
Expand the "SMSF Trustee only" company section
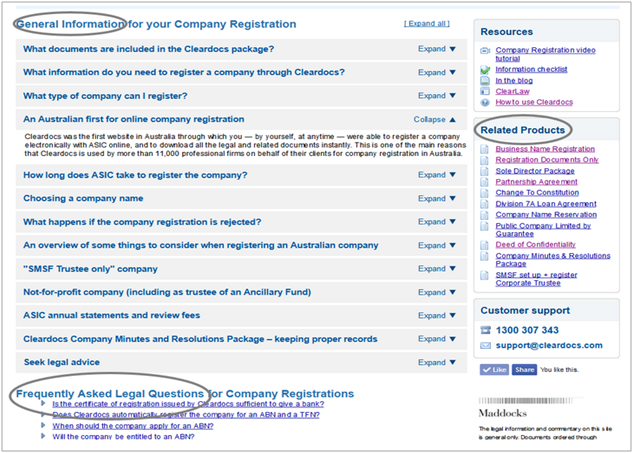pyautogui.click(x=437, y=269)
